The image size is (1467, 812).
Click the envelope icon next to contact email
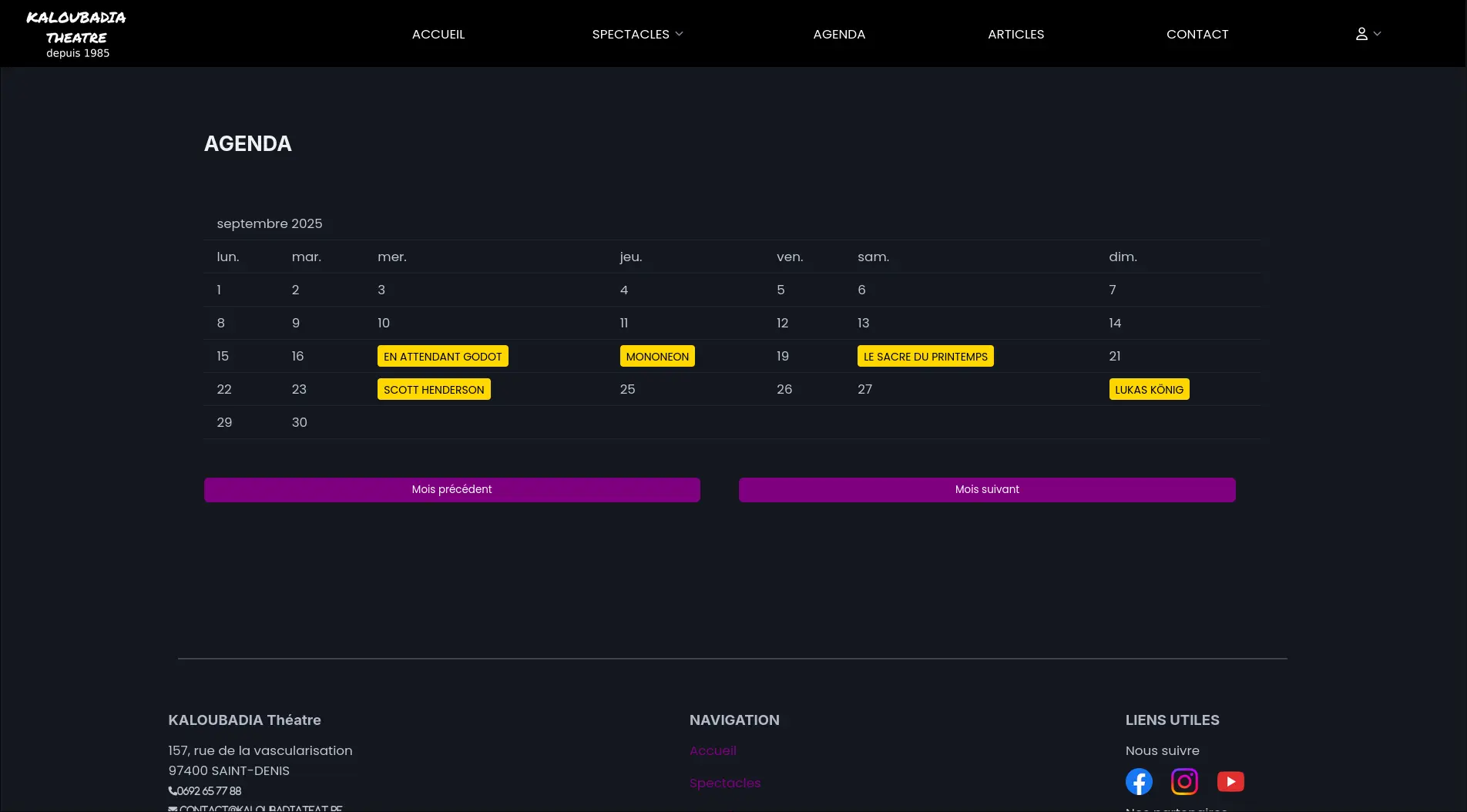(x=173, y=808)
